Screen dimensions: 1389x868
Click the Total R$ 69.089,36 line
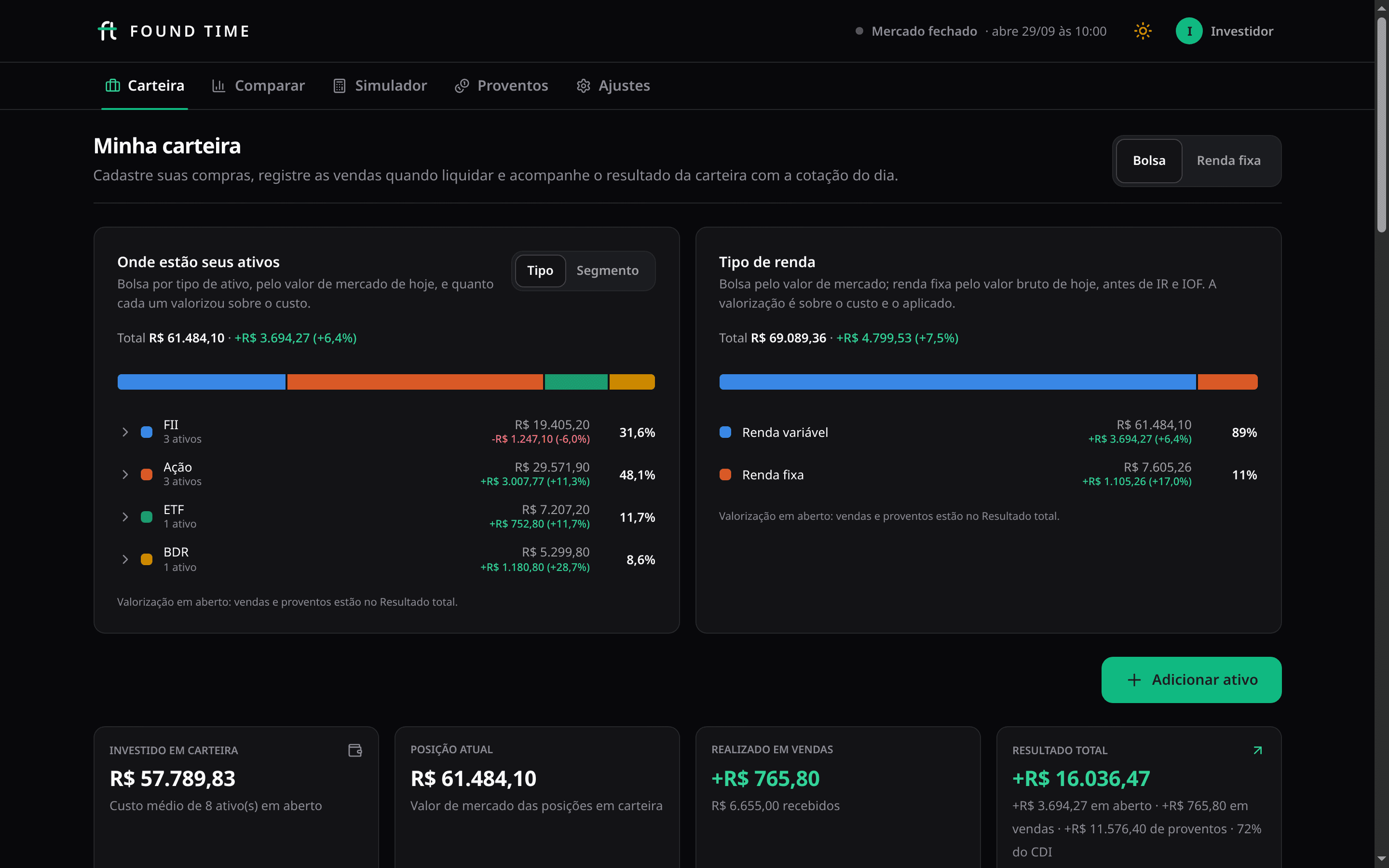[x=839, y=338]
